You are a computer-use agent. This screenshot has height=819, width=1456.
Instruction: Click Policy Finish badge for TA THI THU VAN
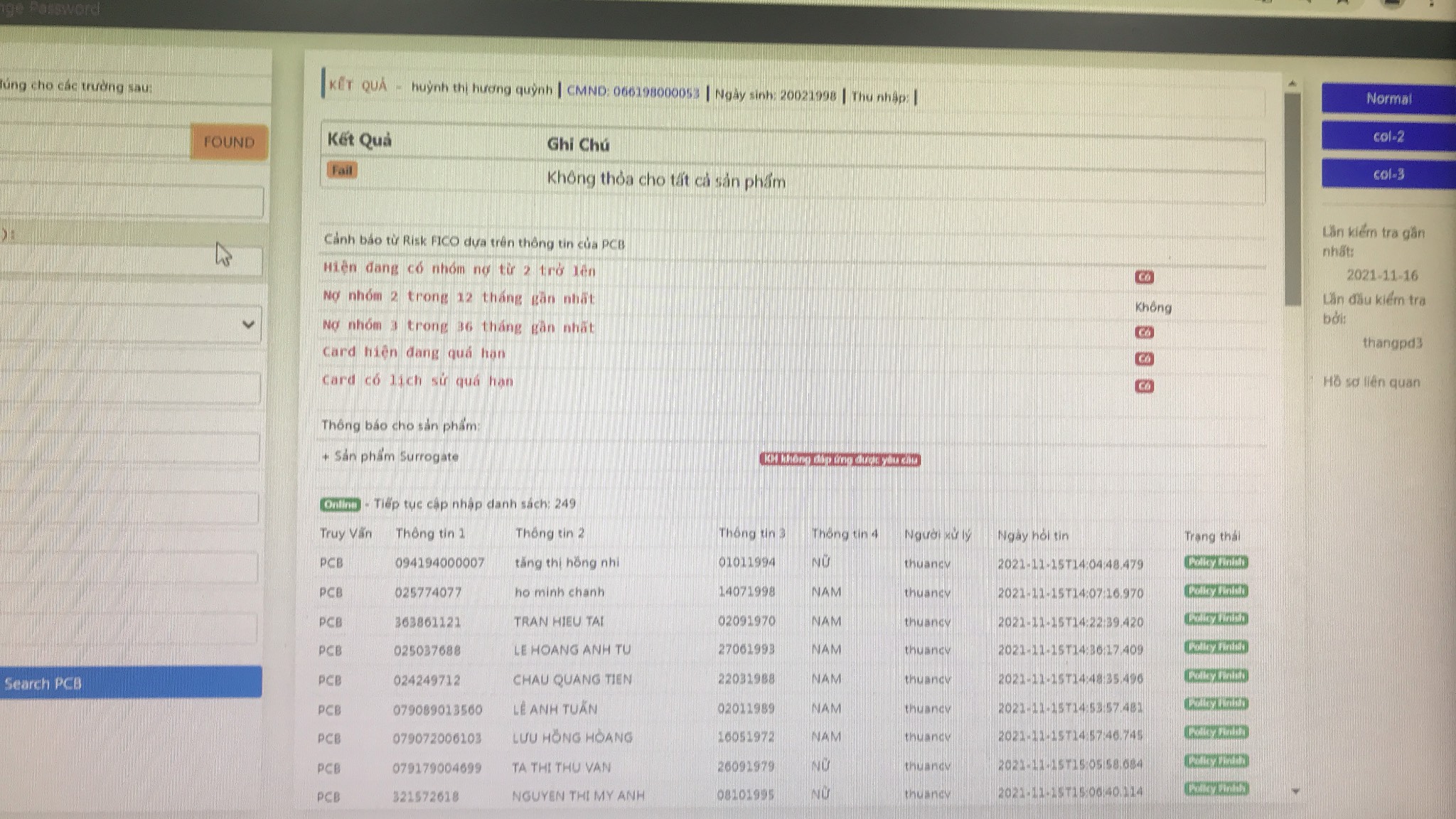(x=1216, y=761)
